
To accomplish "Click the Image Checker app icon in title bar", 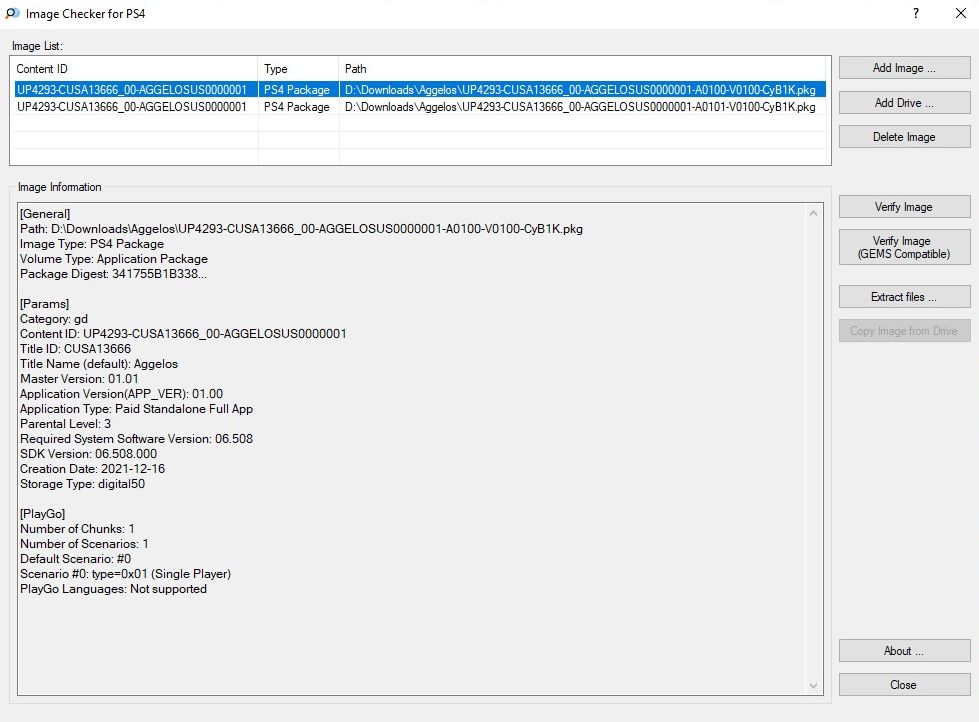I will click(12, 13).
